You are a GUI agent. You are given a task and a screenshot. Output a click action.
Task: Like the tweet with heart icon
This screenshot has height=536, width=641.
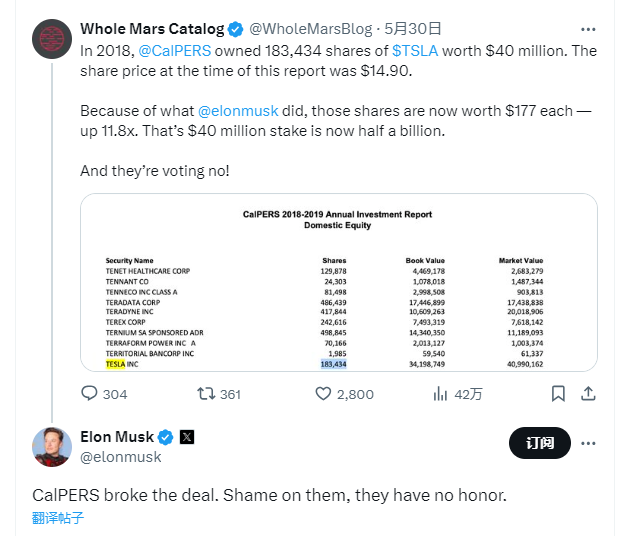click(323, 394)
